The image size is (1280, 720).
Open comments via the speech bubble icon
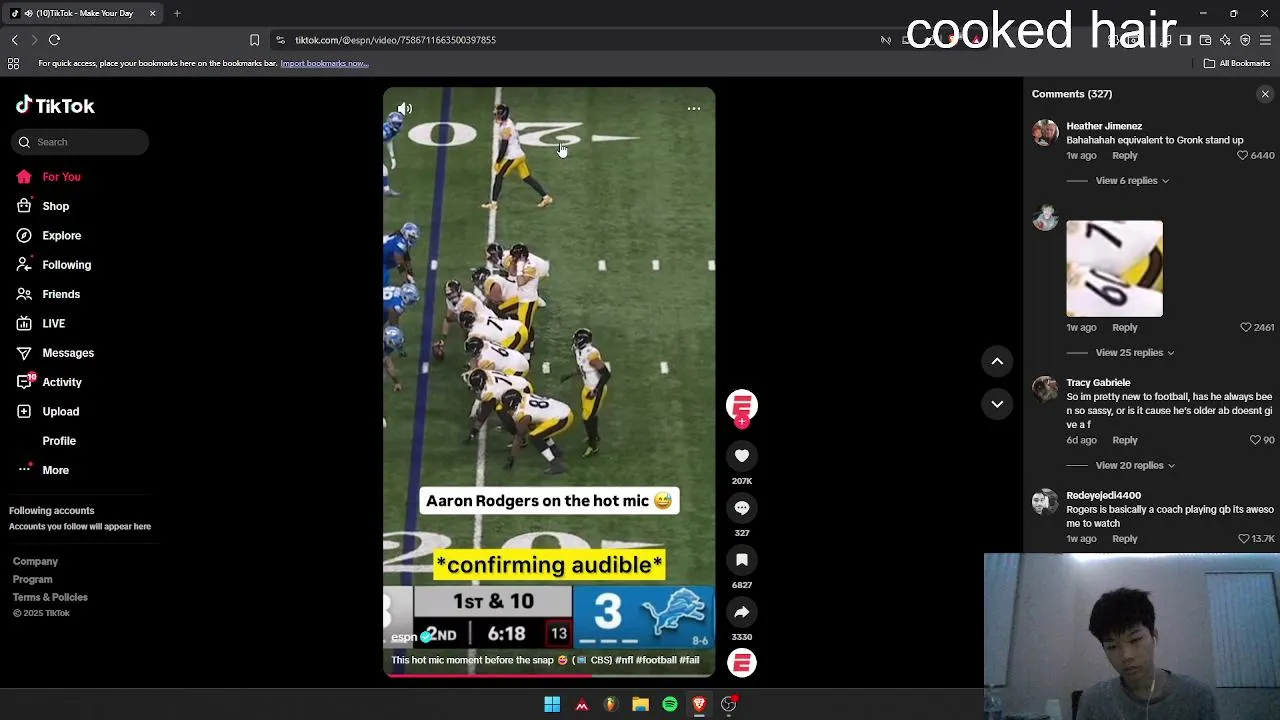742,508
